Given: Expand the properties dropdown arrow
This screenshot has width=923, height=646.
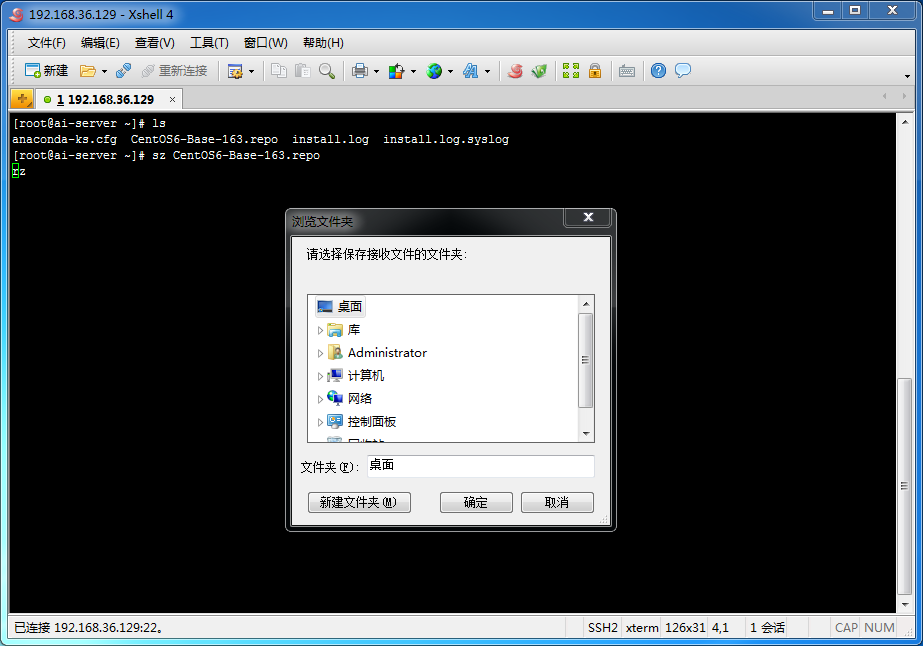Looking at the screenshot, I should [251, 71].
